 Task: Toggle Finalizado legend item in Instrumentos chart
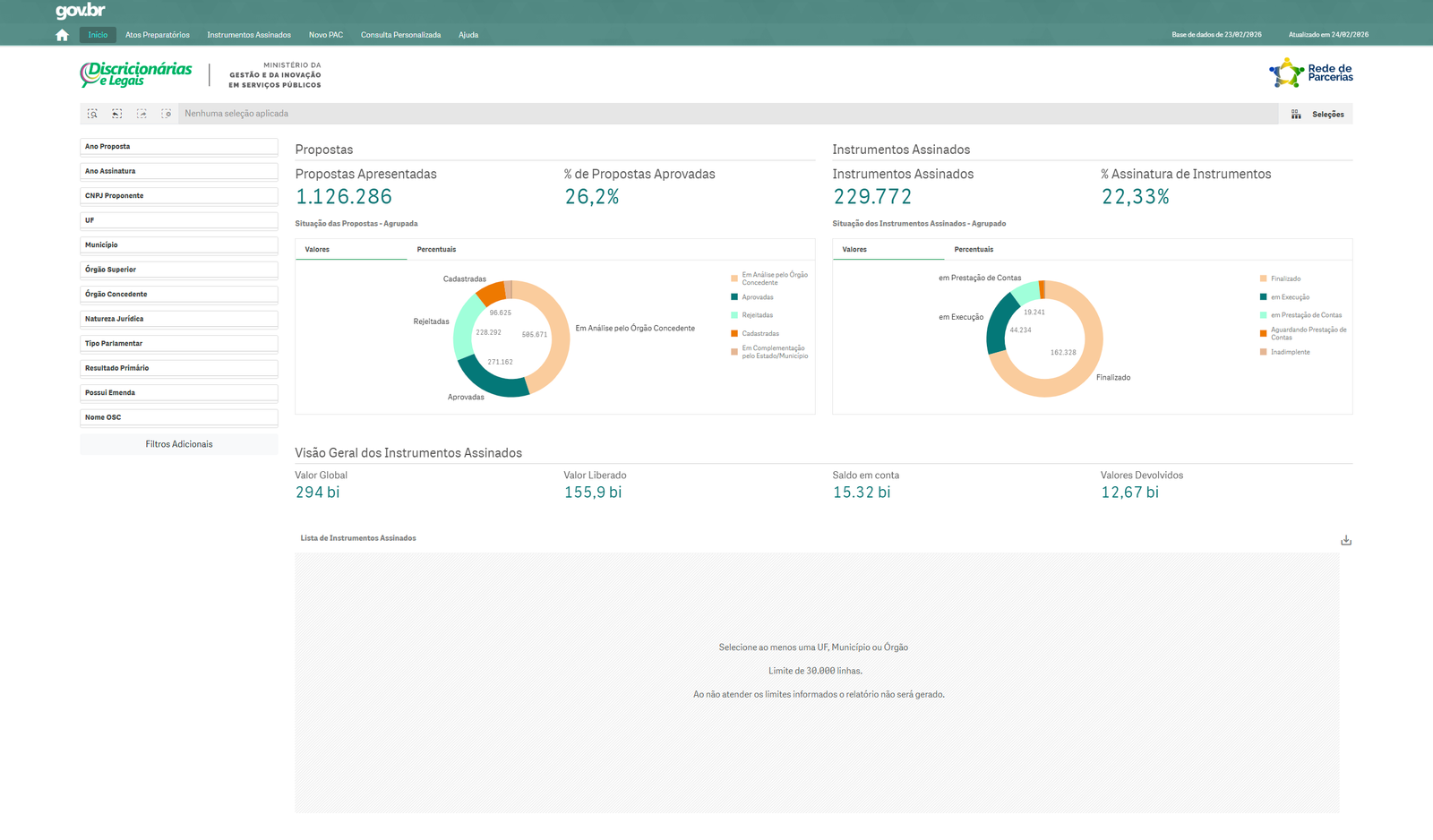pos(1285,279)
